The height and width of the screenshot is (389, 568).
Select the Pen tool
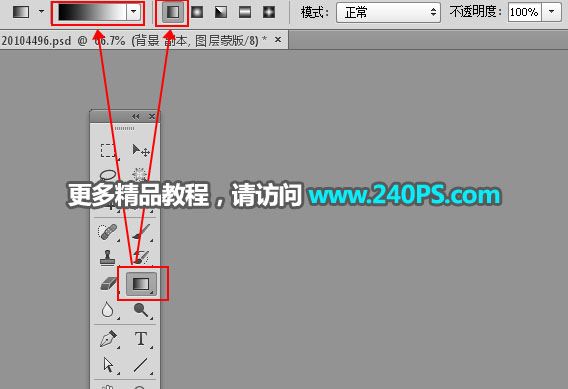click(108, 339)
